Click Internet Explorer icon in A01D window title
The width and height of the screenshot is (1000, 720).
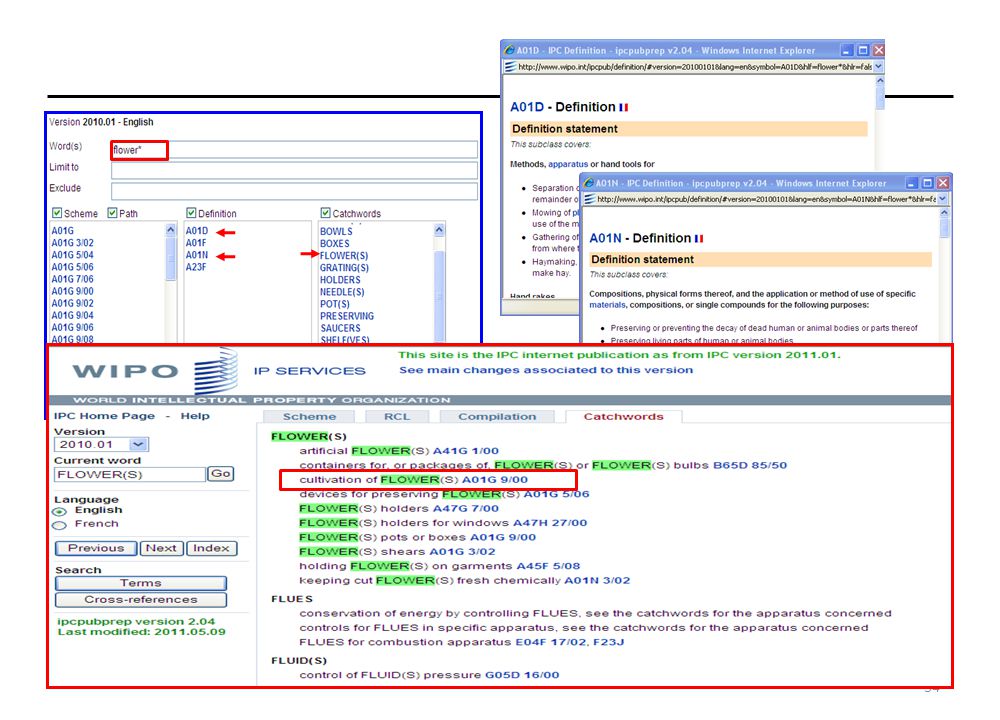pos(509,50)
